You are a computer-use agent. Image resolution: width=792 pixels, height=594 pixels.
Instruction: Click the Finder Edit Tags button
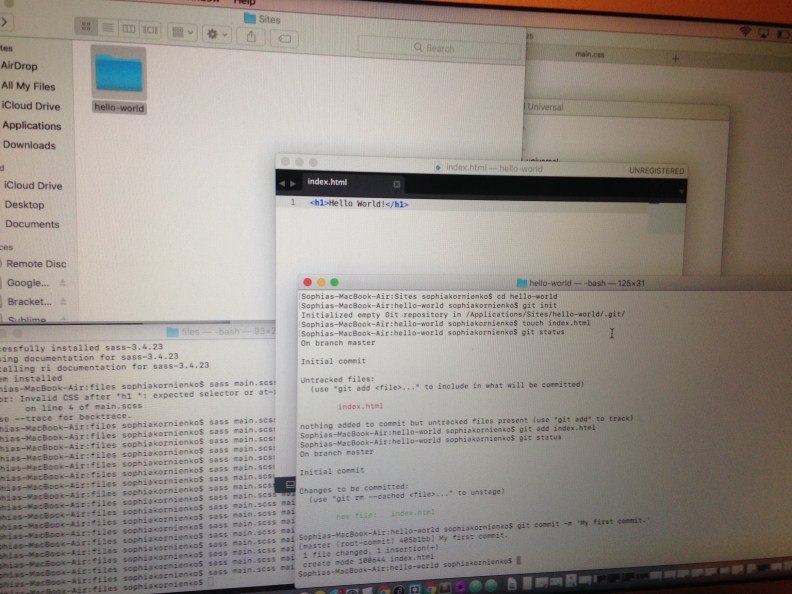coord(284,37)
